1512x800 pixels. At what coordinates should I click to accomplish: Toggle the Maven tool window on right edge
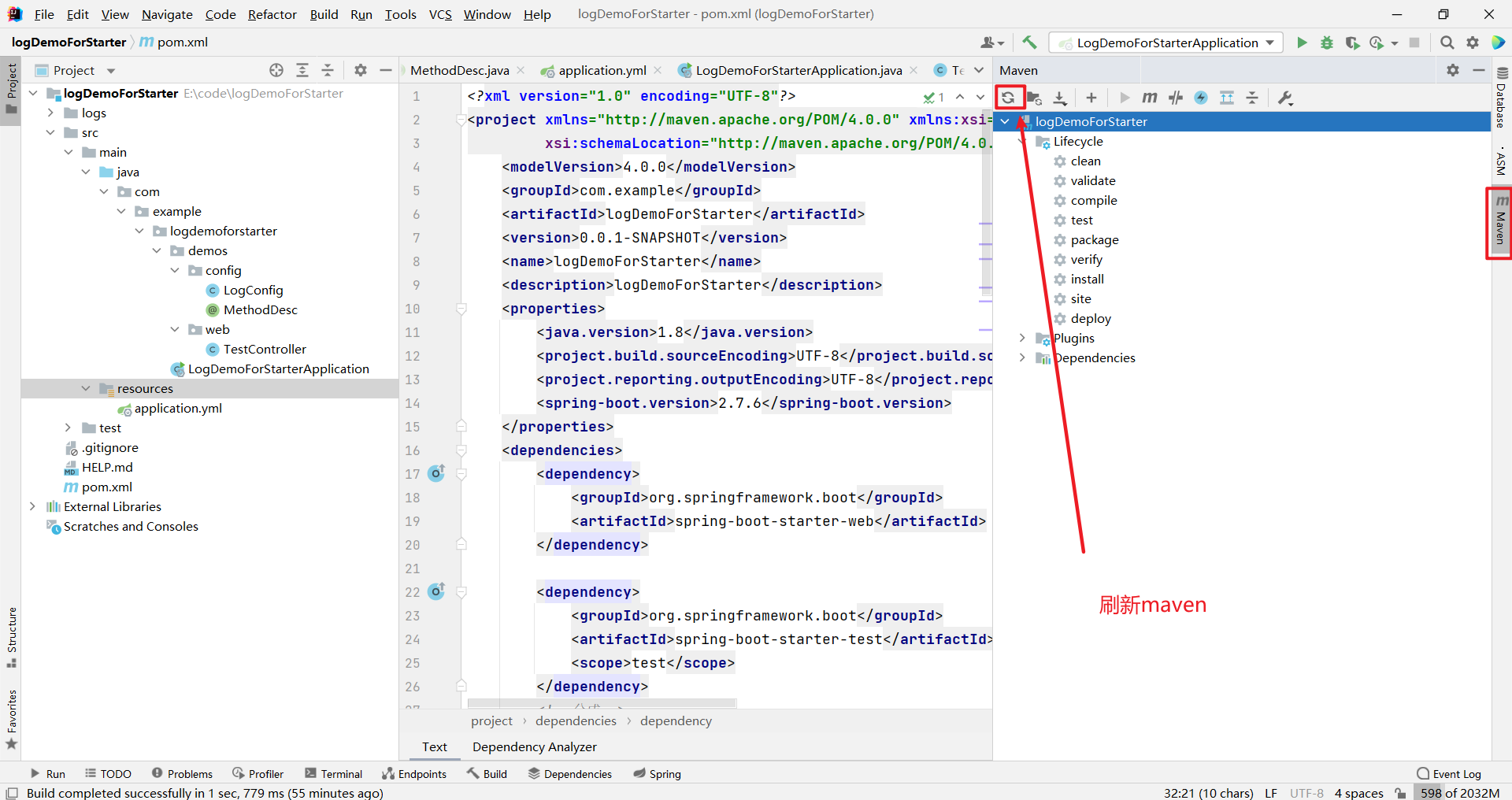coord(1501,223)
